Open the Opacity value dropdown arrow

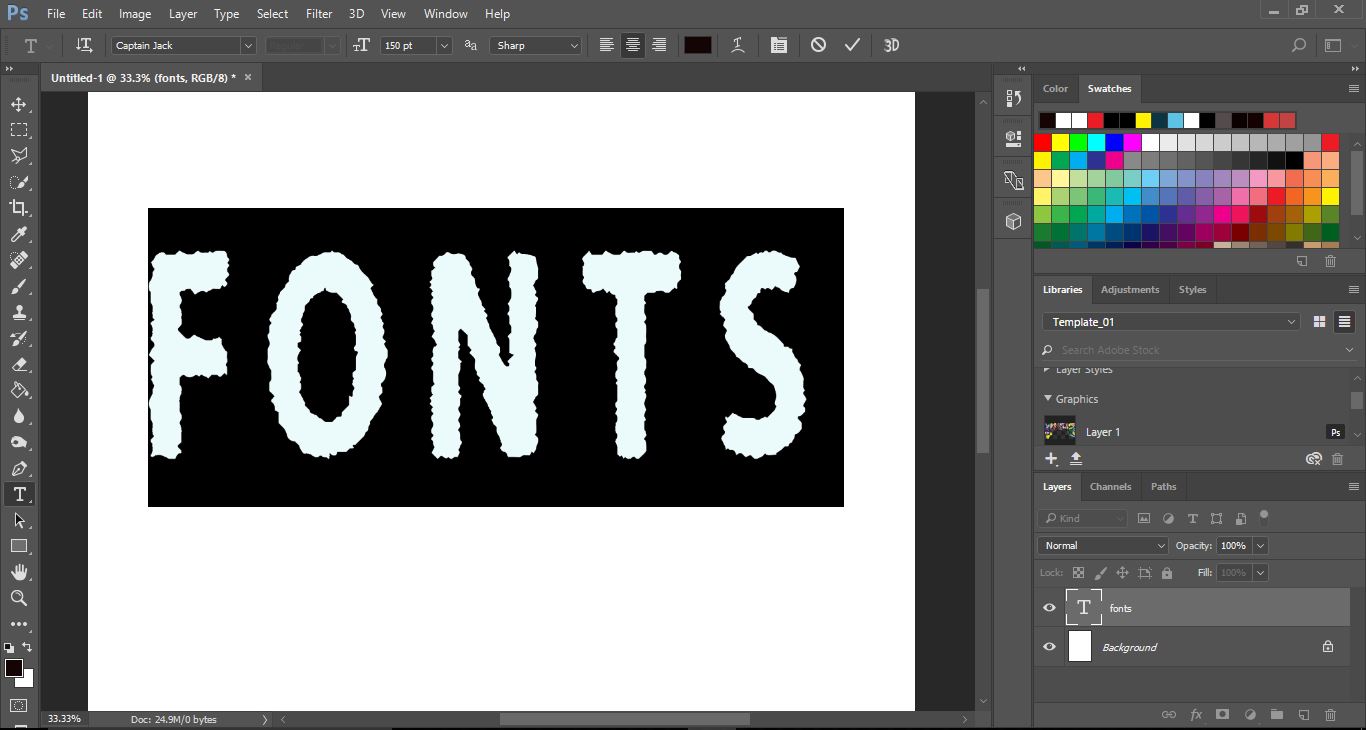point(1260,546)
